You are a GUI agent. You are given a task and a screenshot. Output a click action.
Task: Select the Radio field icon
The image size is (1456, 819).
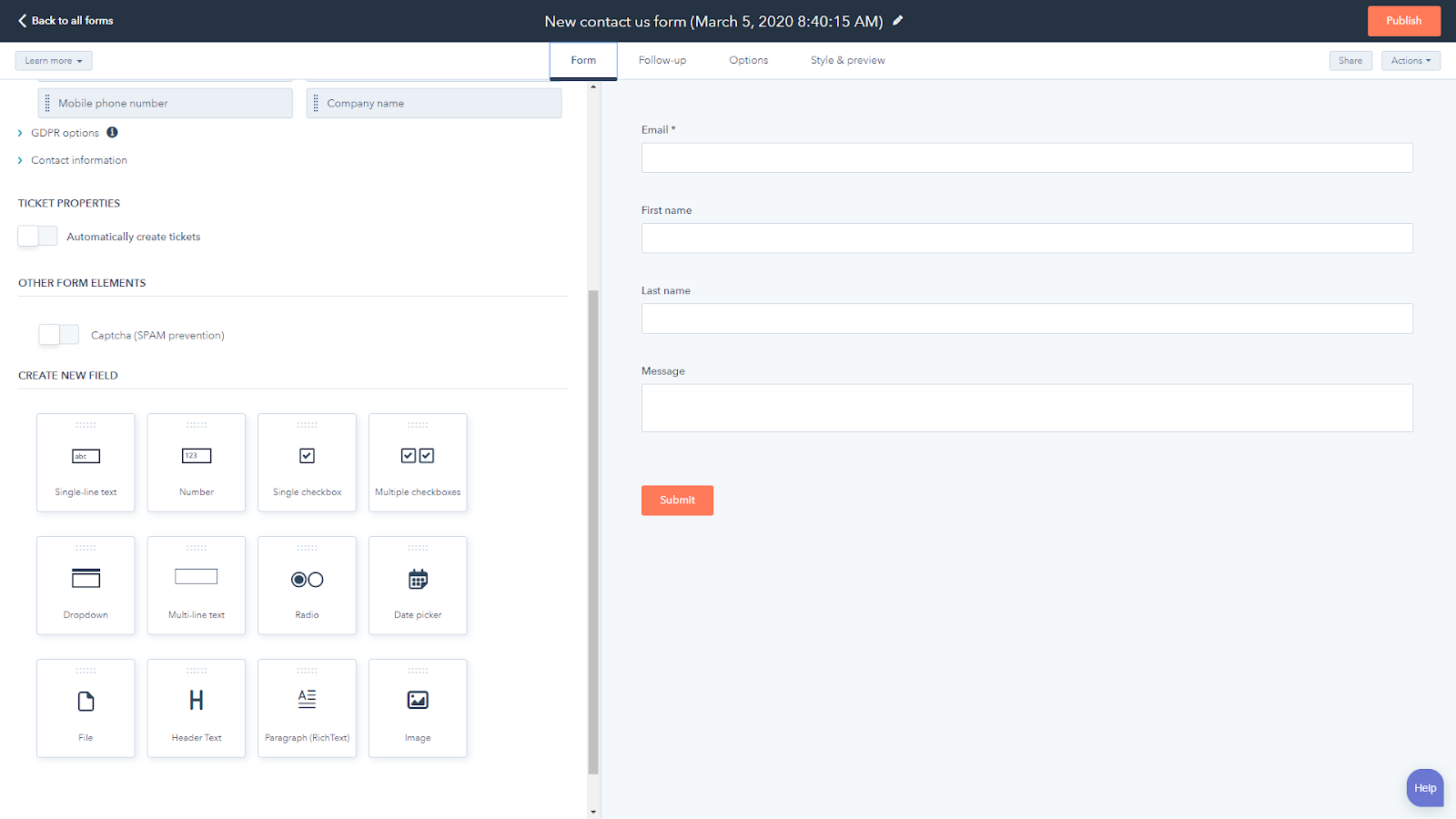tap(307, 580)
